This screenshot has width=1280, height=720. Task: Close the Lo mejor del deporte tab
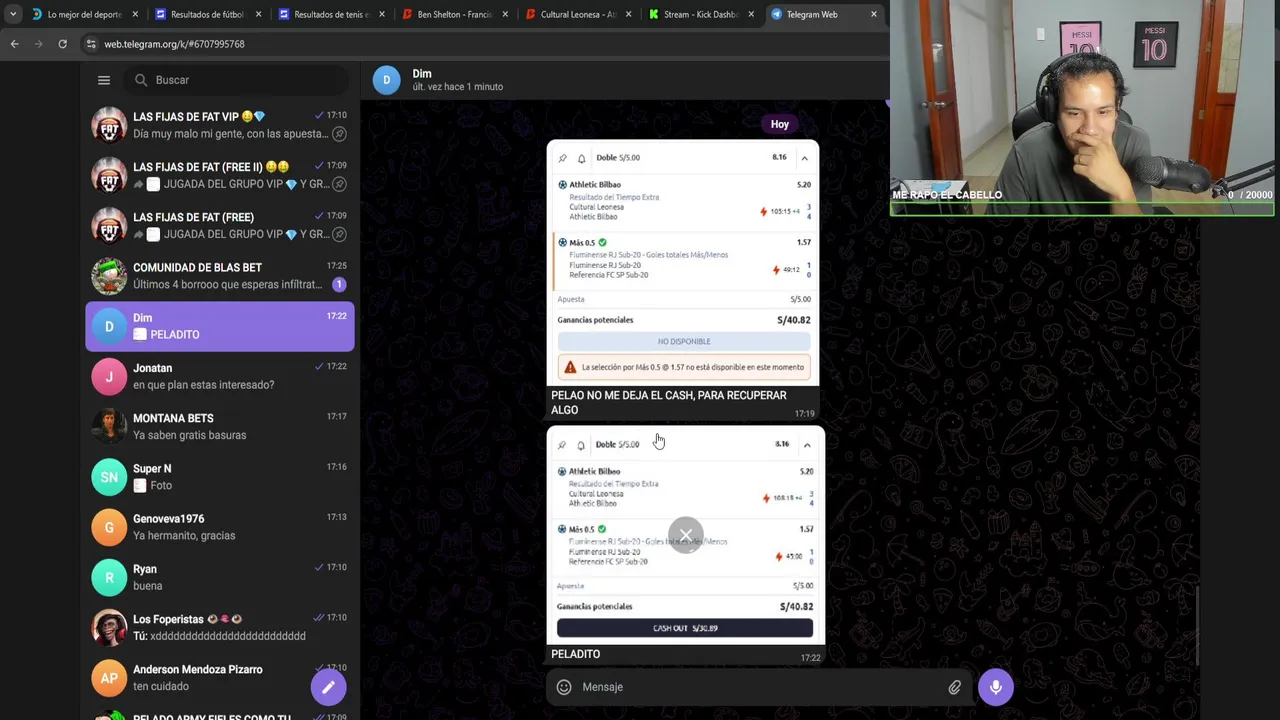(x=135, y=14)
